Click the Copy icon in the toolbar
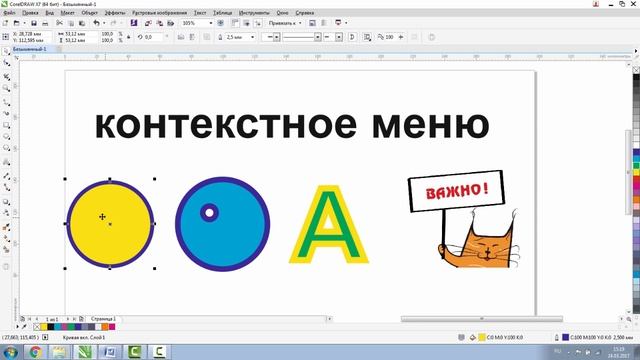The width and height of the screenshot is (640, 360). tap(71, 23)
